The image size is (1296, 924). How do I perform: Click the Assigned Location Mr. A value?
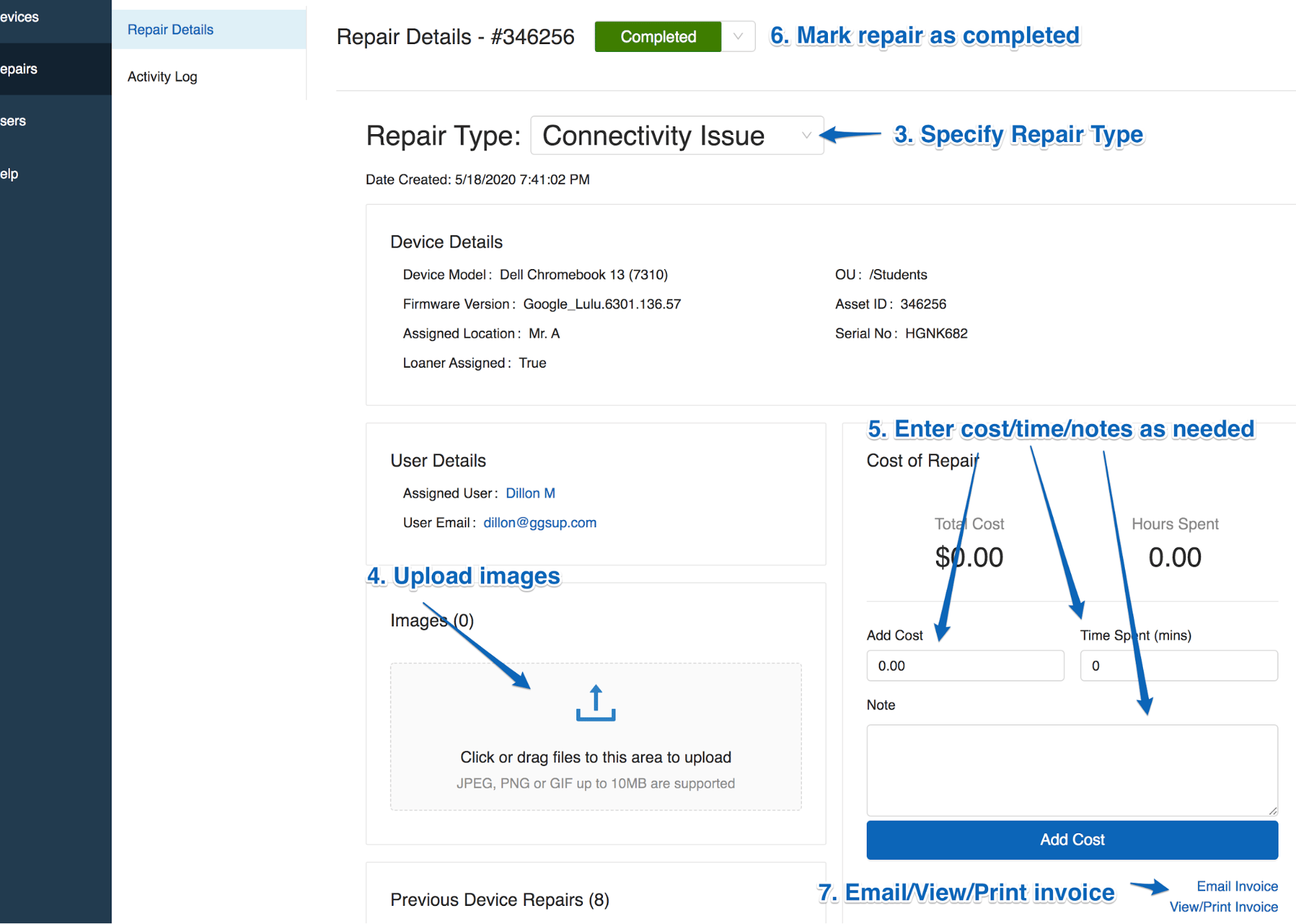pyautogui.click(x=544, y=333)
